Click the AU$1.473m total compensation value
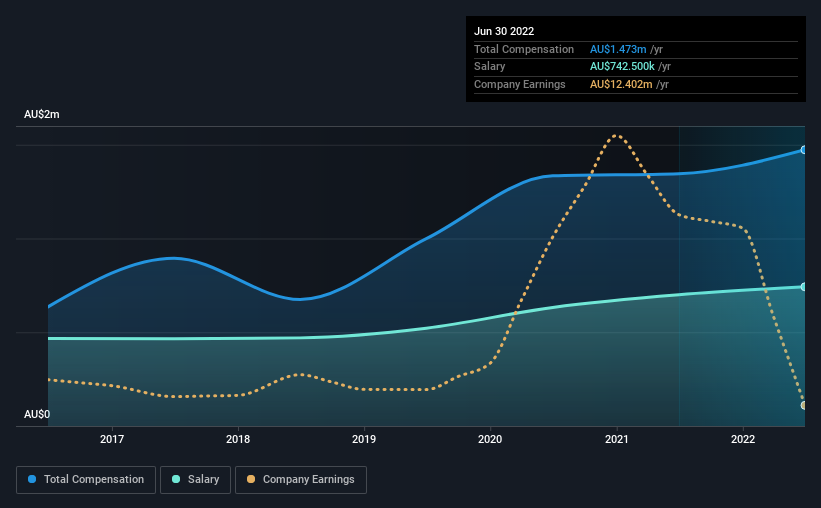 [618, 49]
